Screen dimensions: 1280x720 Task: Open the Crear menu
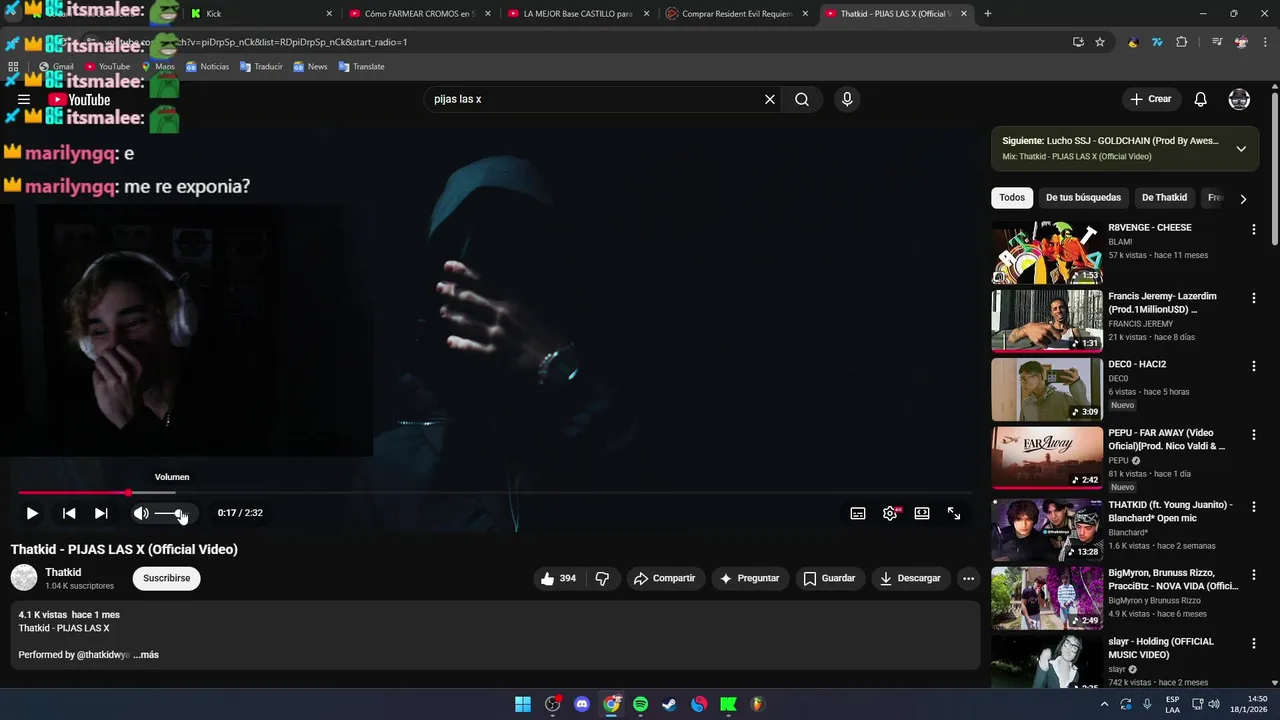coord(1150,99)
